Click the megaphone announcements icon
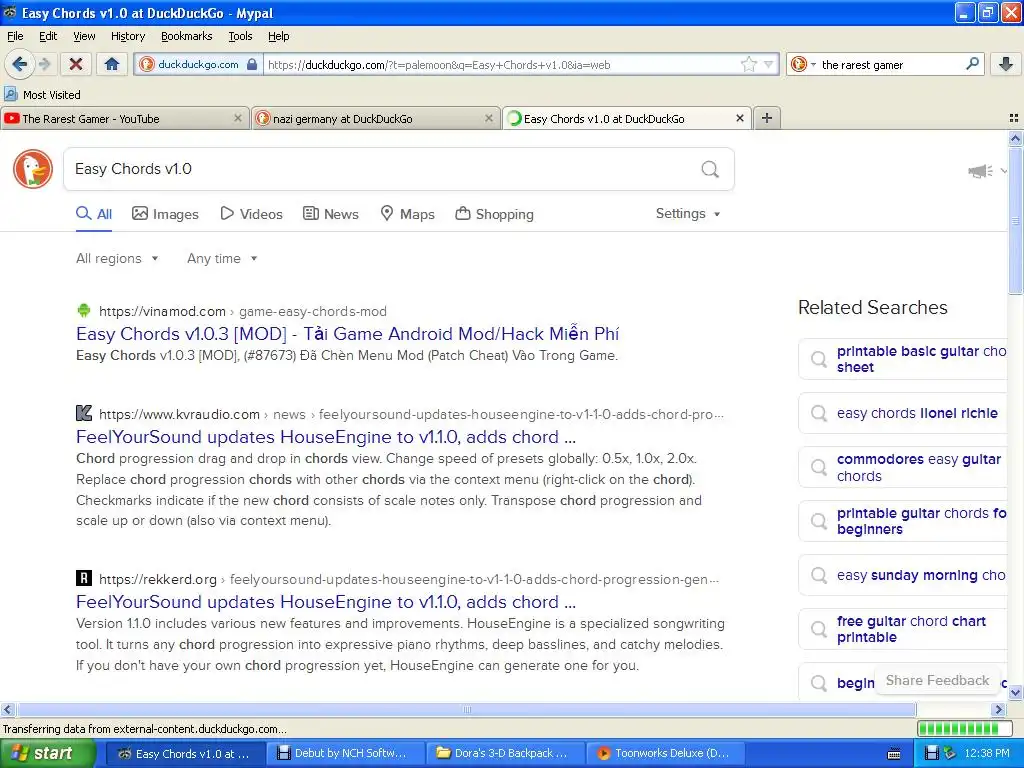Screen dimensions: 1024x768 pos(980,171)
